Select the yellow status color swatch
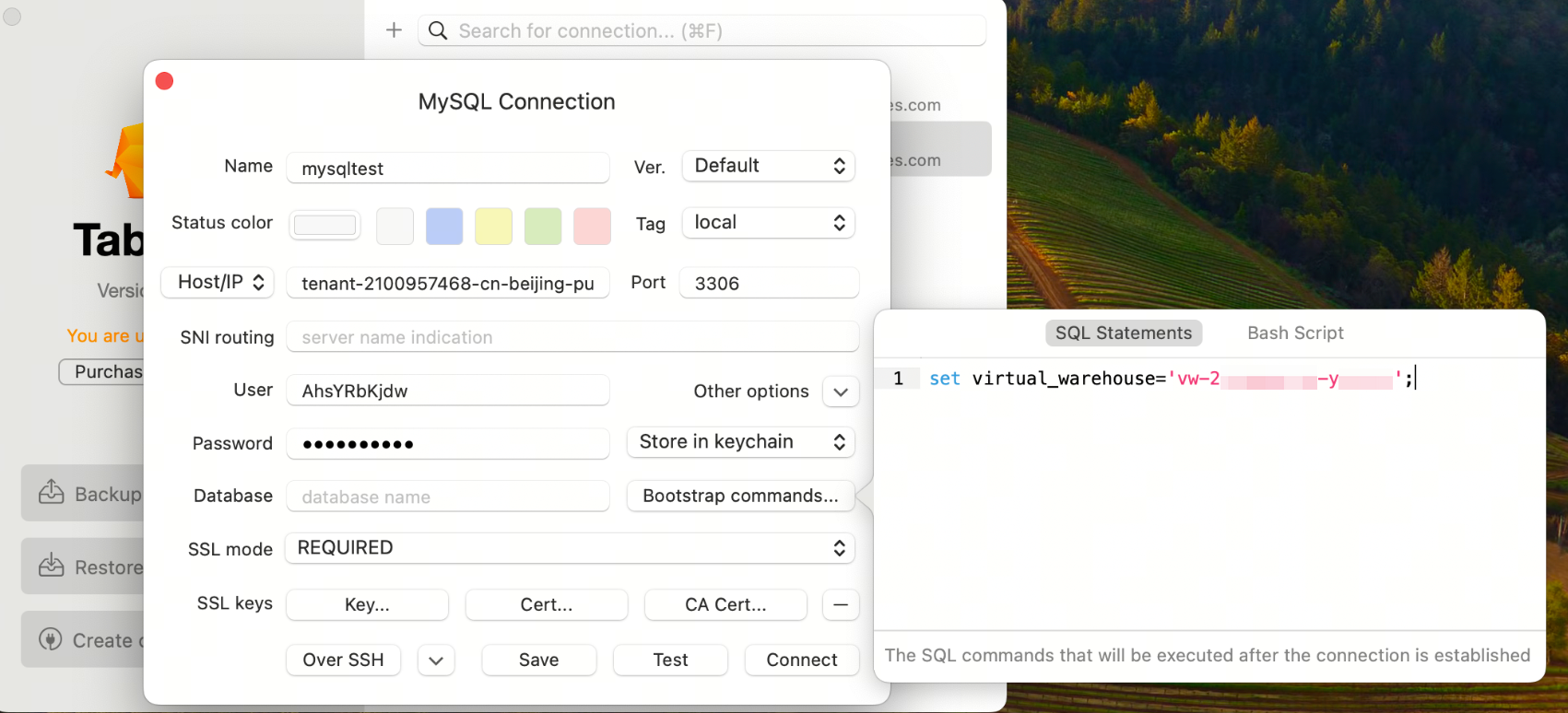The width and height of the screenshot is (1568, 713). [493, 227]
